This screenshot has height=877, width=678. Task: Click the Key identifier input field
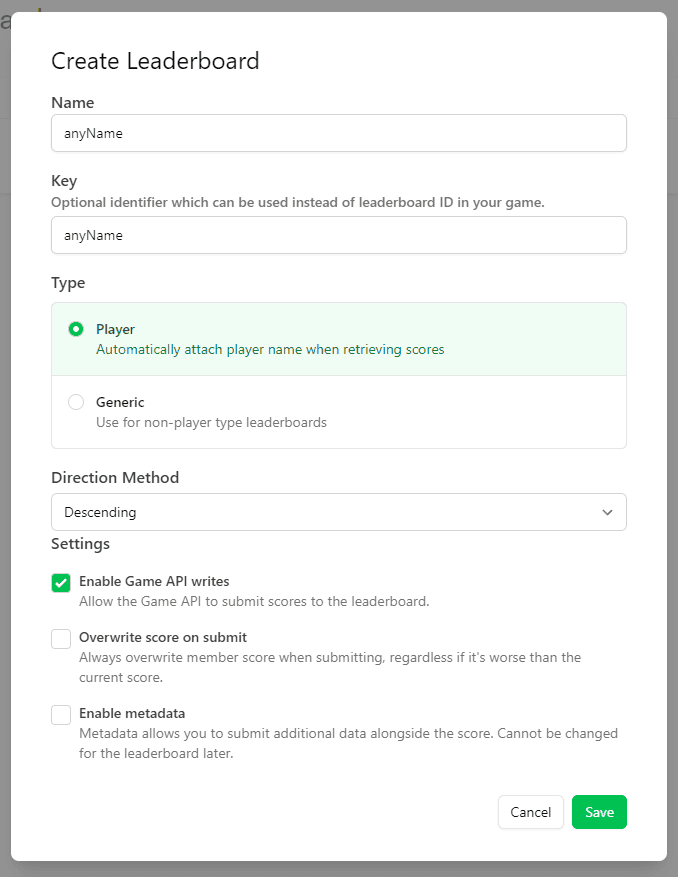[x=338, y=235]
